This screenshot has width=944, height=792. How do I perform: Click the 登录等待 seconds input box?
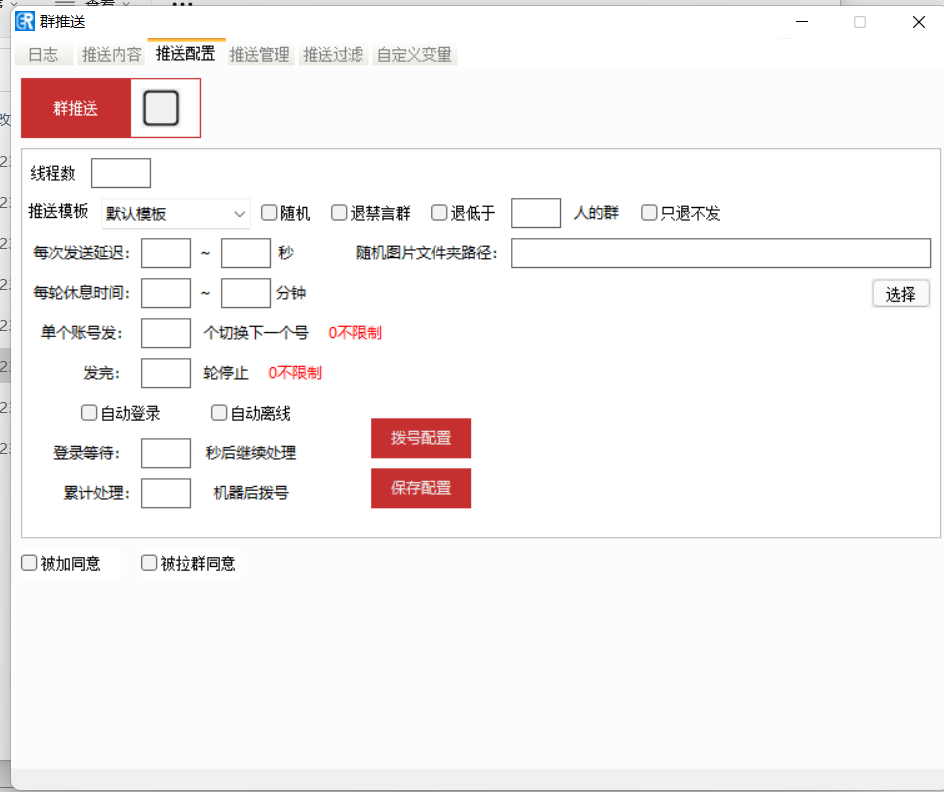pos(166,453)
